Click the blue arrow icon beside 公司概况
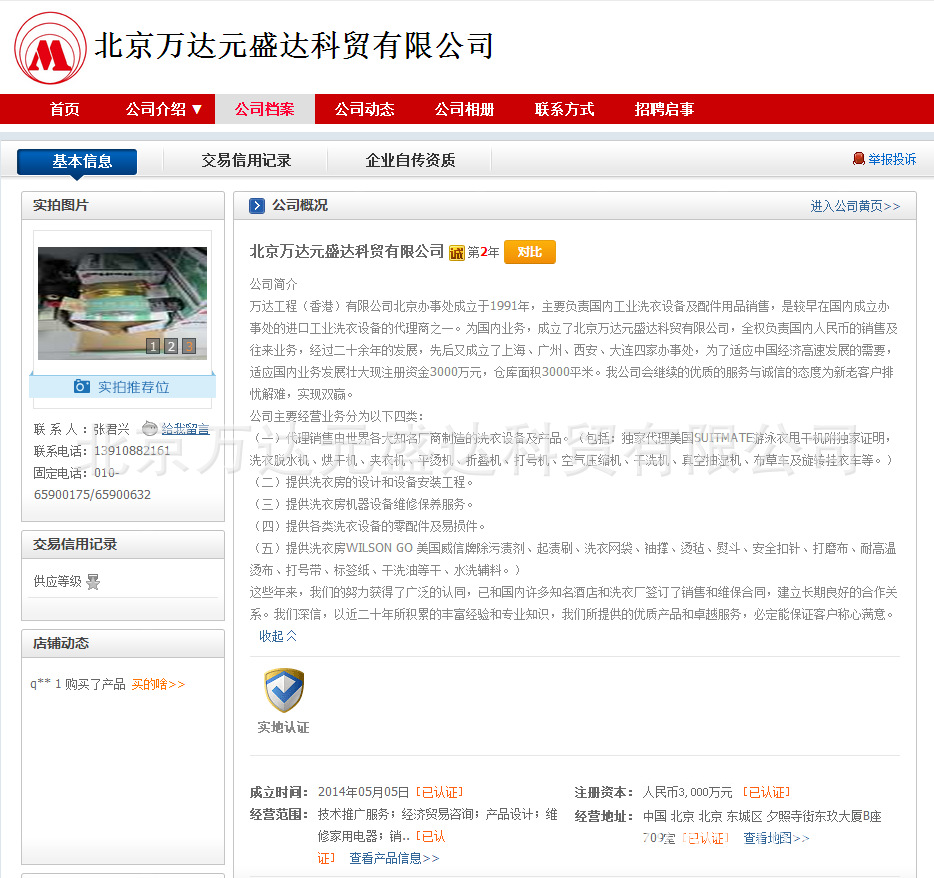 [x=257, y=206]
